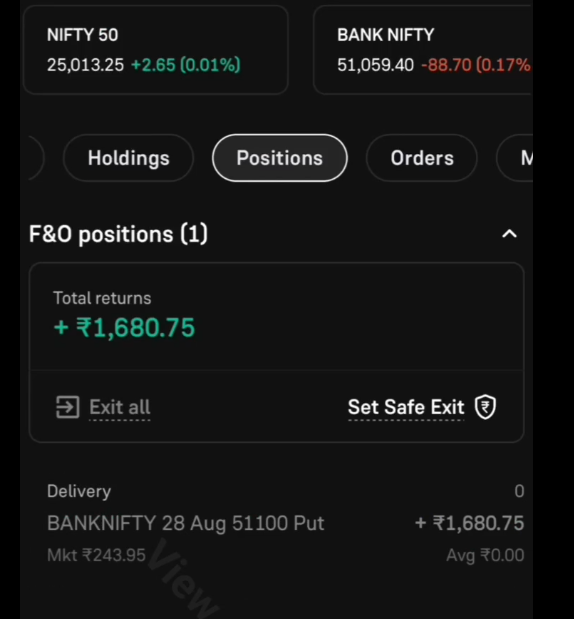Collapse the F&O positions section chevron
The image size is (574, 619).
(x=509, y=234)
